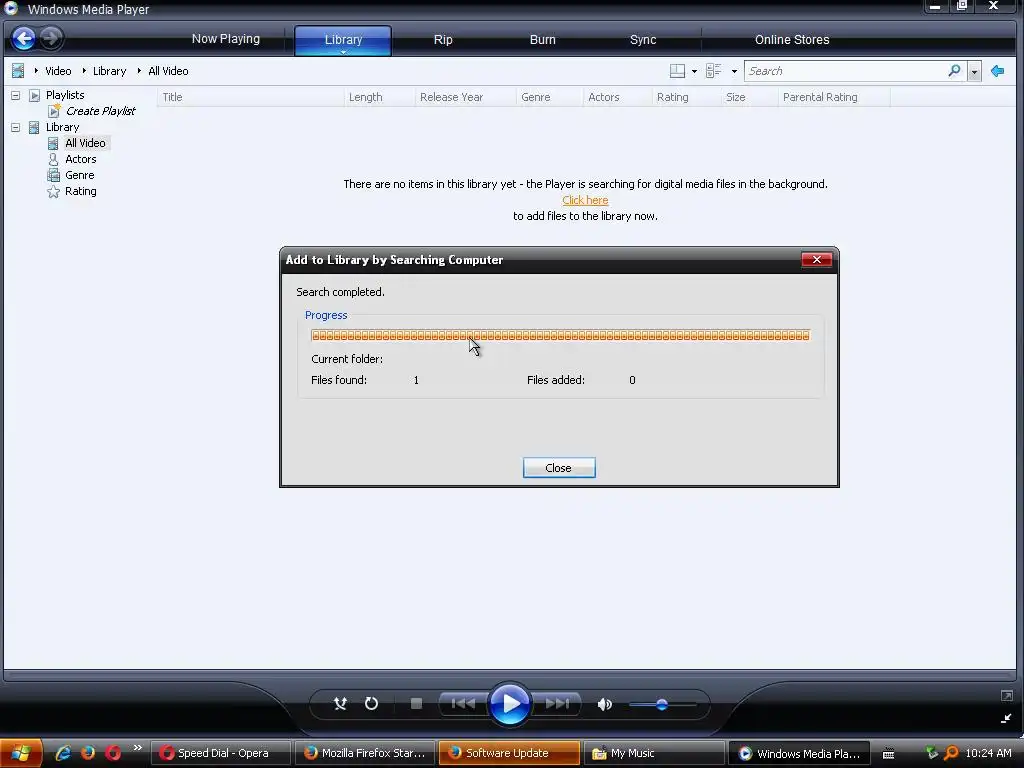Click Library in the breadcrumb path
1024x768 pixels.
tap(109, 71)
